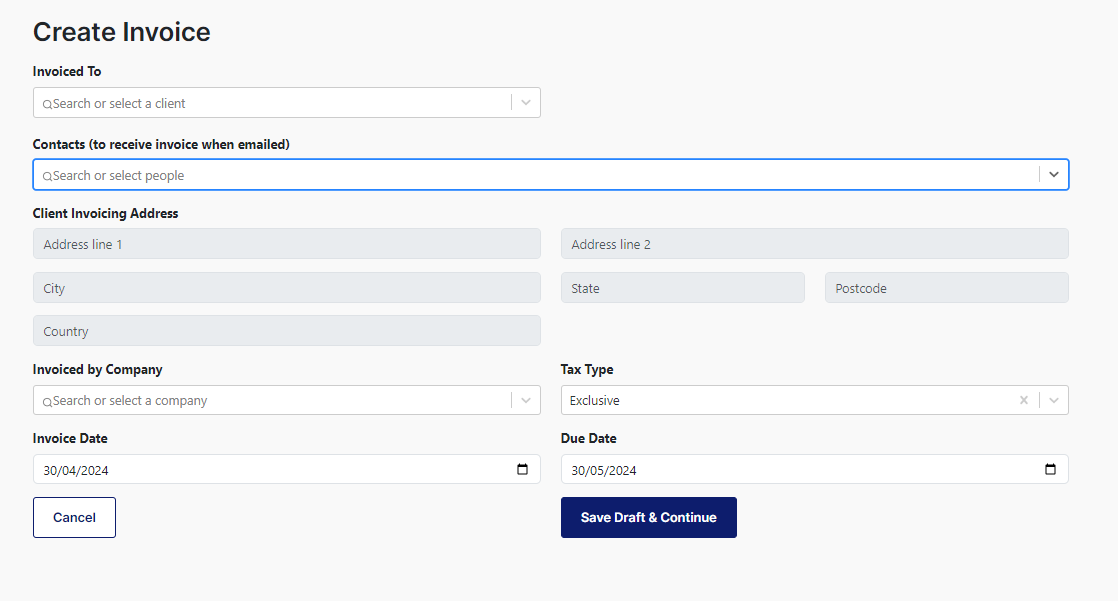
Task: Cancel the invoice creation
Action: click(x=74, y=517)
